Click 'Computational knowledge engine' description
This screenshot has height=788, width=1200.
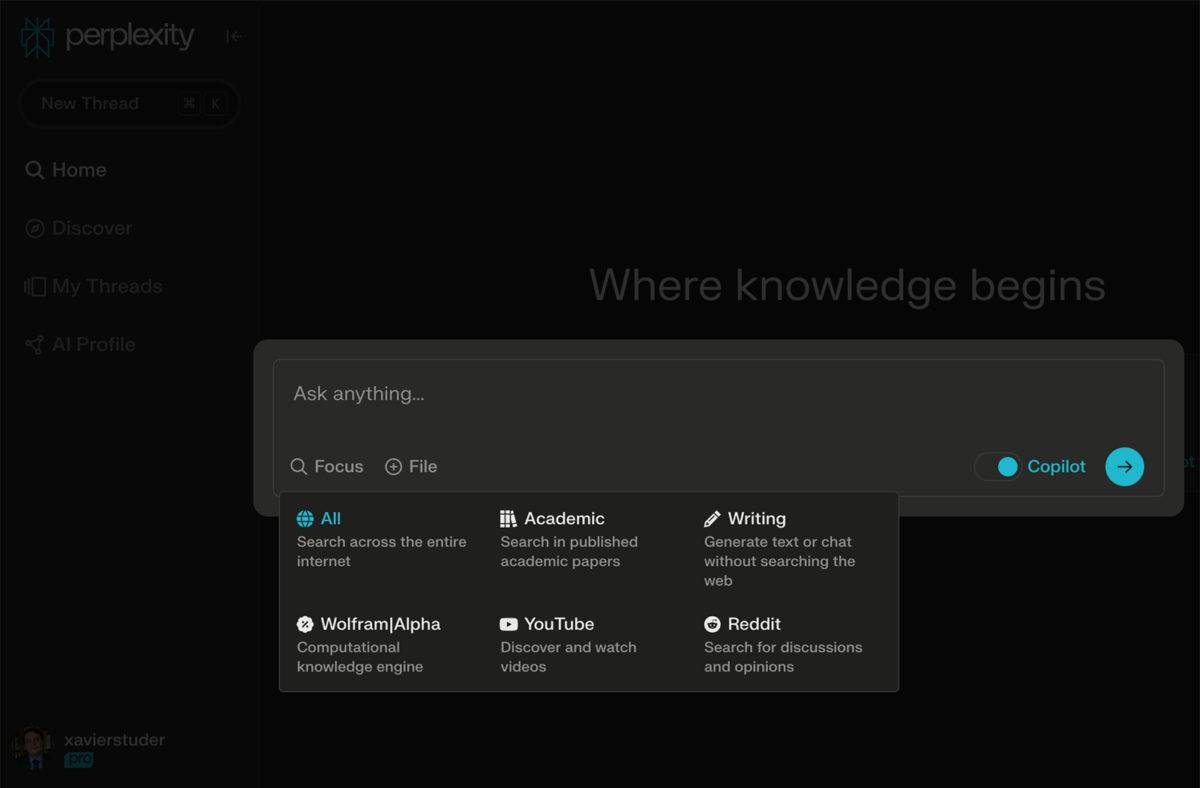tap(359, 657)
